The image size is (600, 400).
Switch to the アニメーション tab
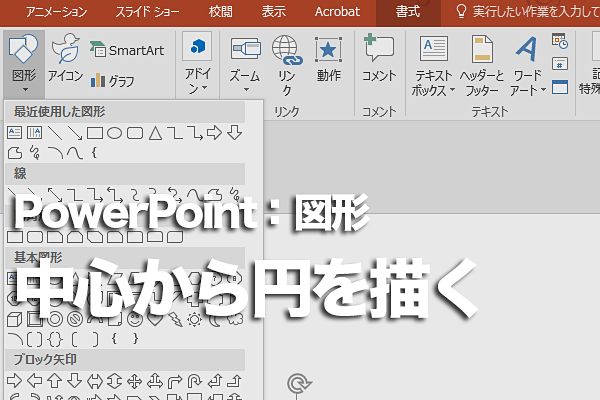56,12
